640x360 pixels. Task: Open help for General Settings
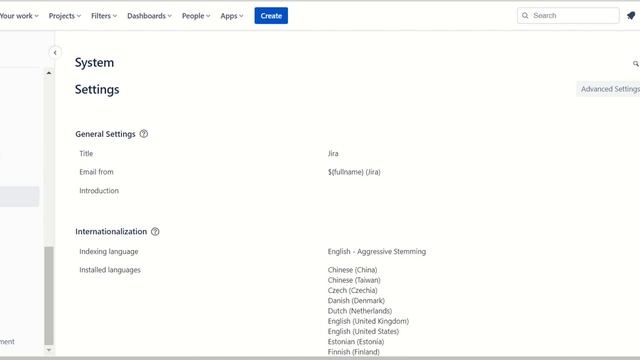pyautogui.click(x=144, y=134)
